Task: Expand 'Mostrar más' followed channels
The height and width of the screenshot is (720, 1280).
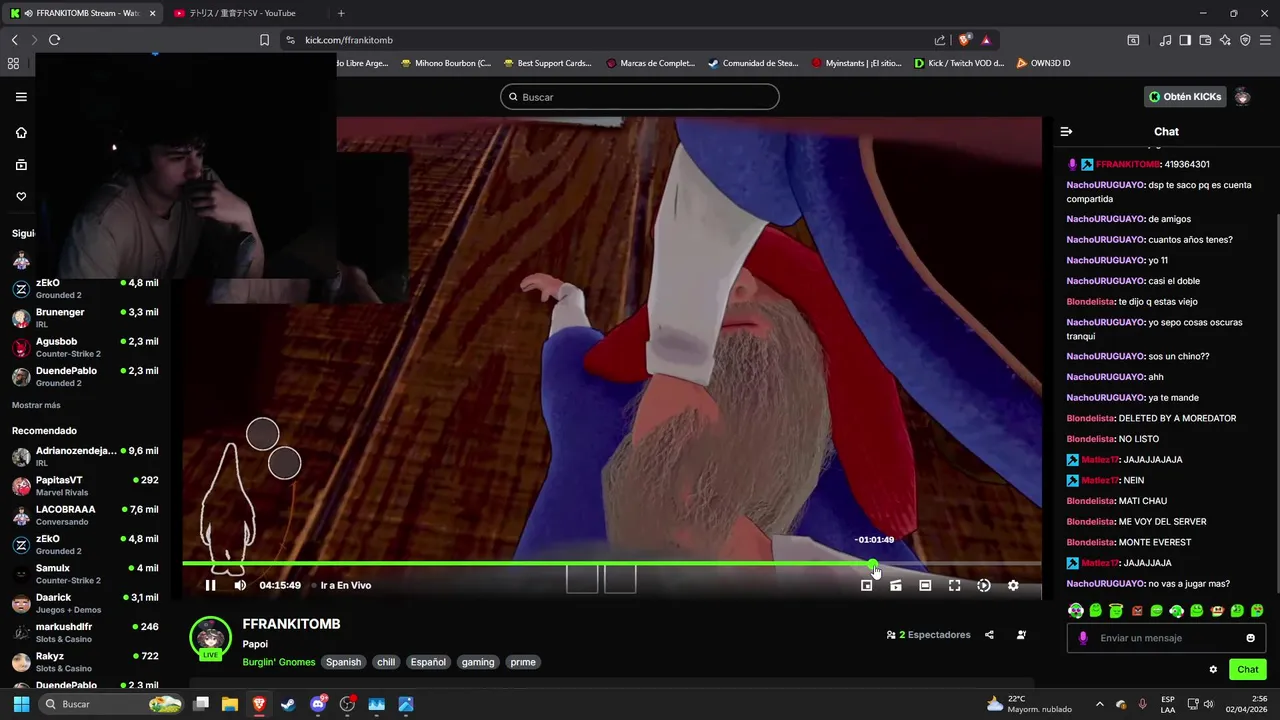Action: pyautogui.click(x=36, y=405)
